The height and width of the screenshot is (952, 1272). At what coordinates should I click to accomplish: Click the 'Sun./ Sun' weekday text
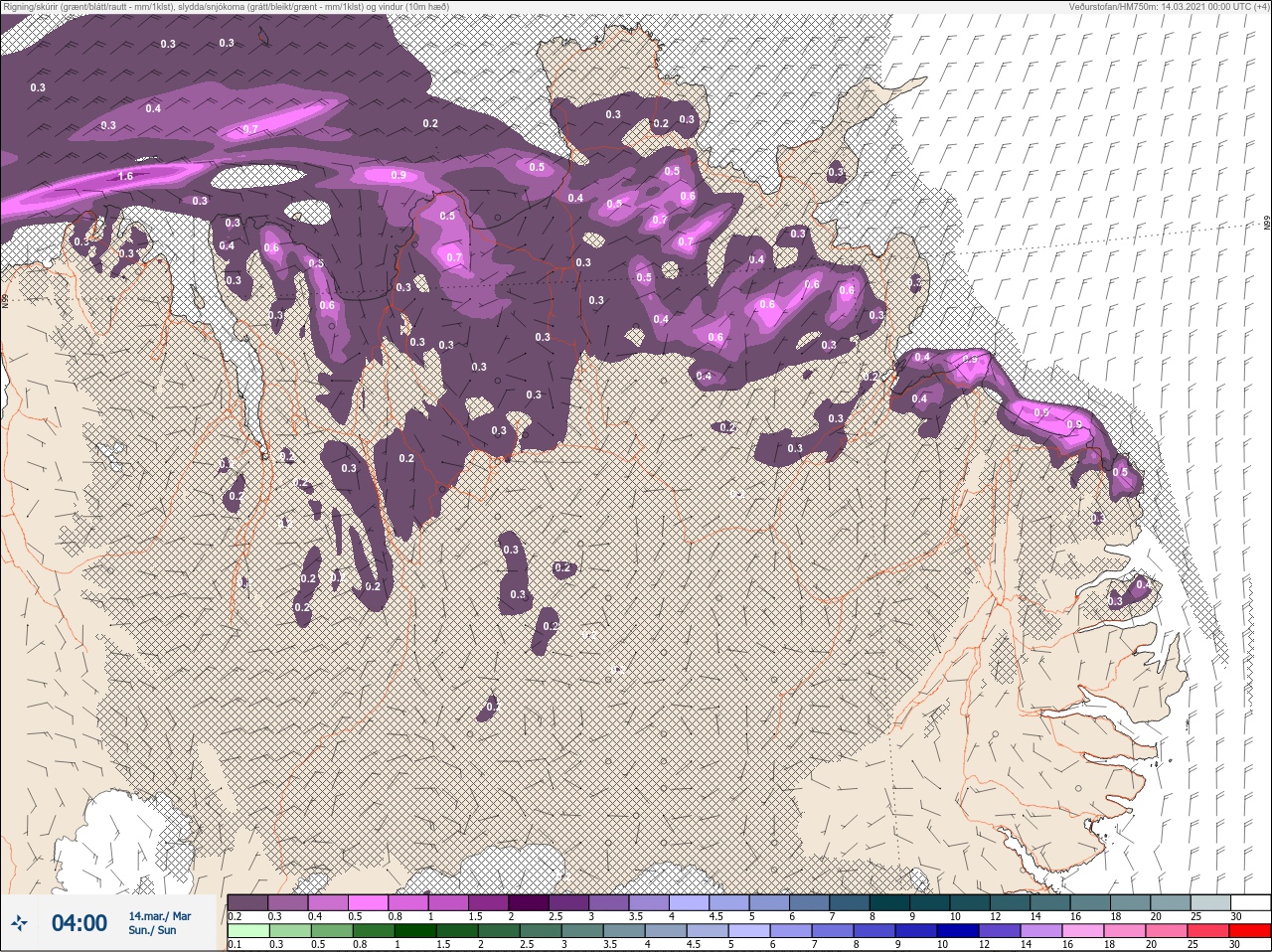tap(152, 930)
